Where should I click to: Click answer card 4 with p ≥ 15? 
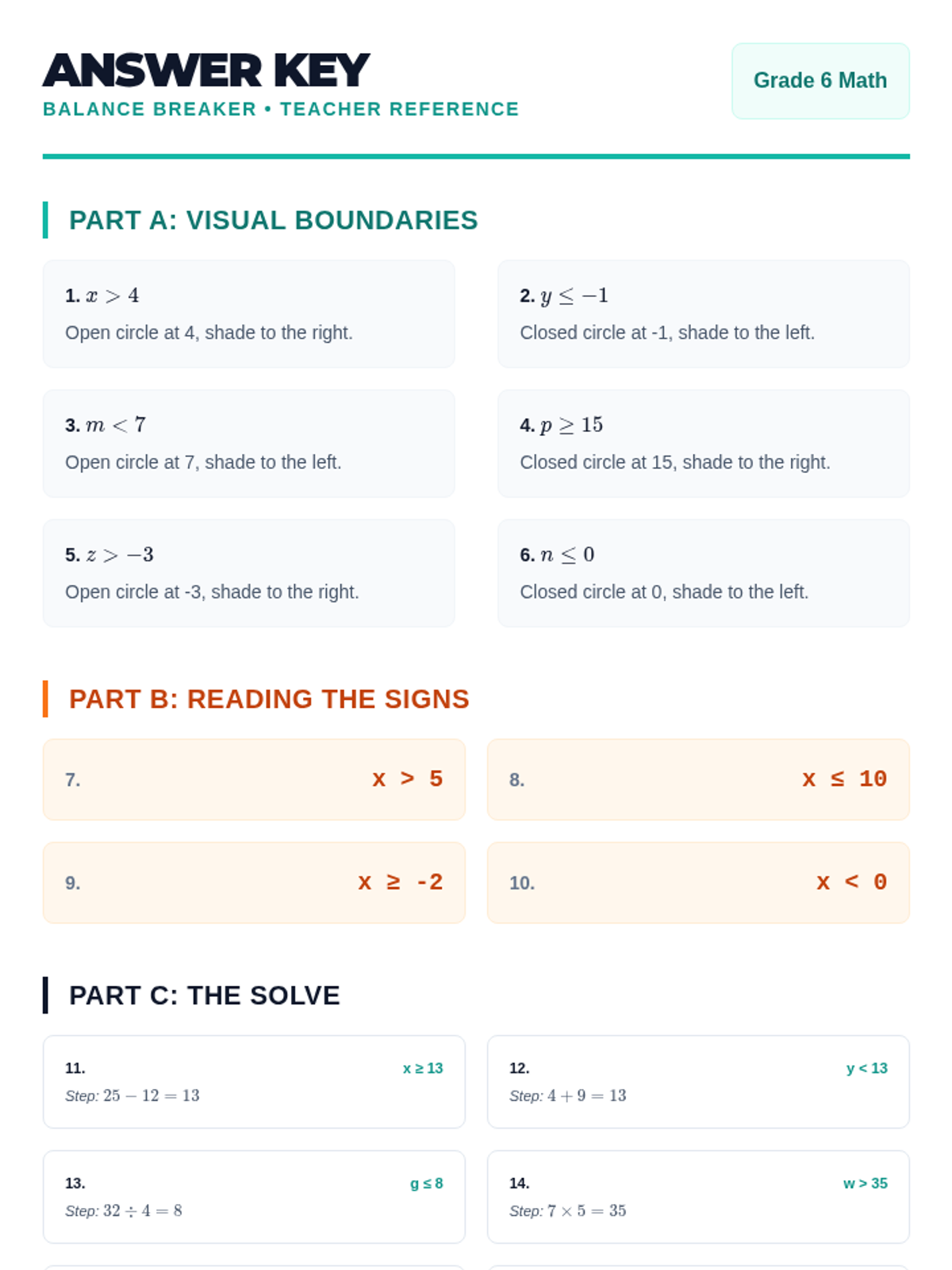tap(703, 444)
